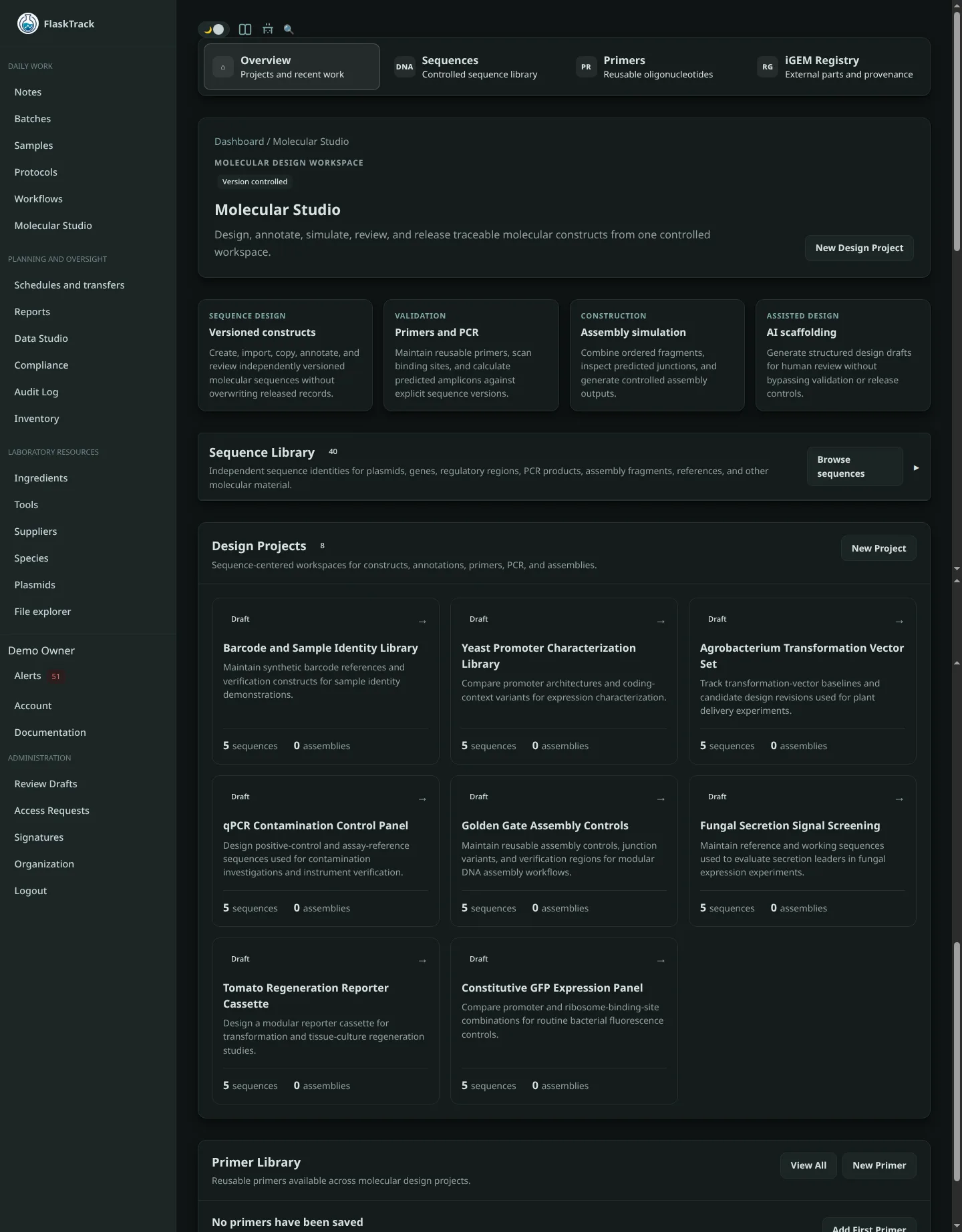Open Agrobacterium Transformation Vector Set arrow
This screenshot has height=1232, width=962.
coord(899,622)
